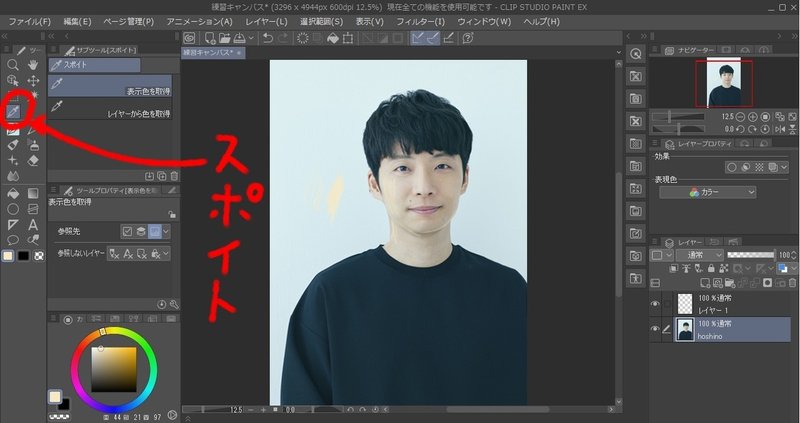The image size is (800, 423).
Task: Toggle tool property lock icon
Action: [172, 214]
